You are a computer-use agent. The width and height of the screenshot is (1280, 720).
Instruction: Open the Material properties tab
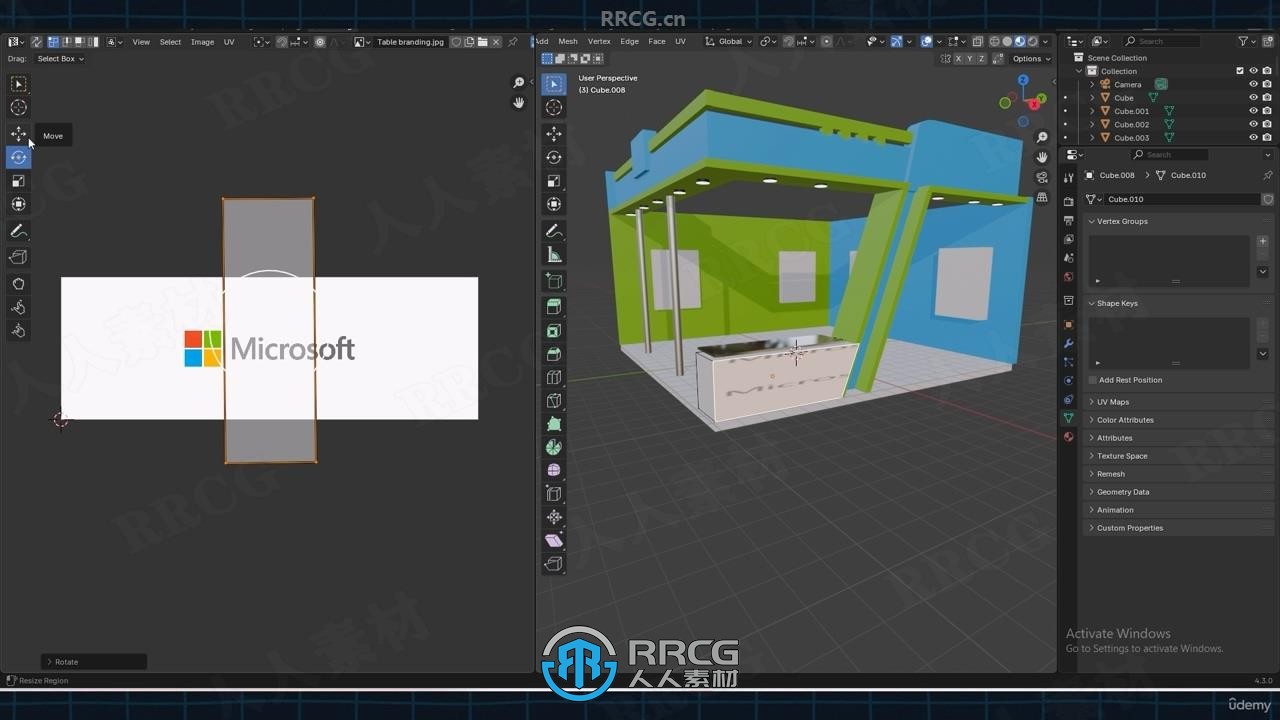pos(1068,436)
